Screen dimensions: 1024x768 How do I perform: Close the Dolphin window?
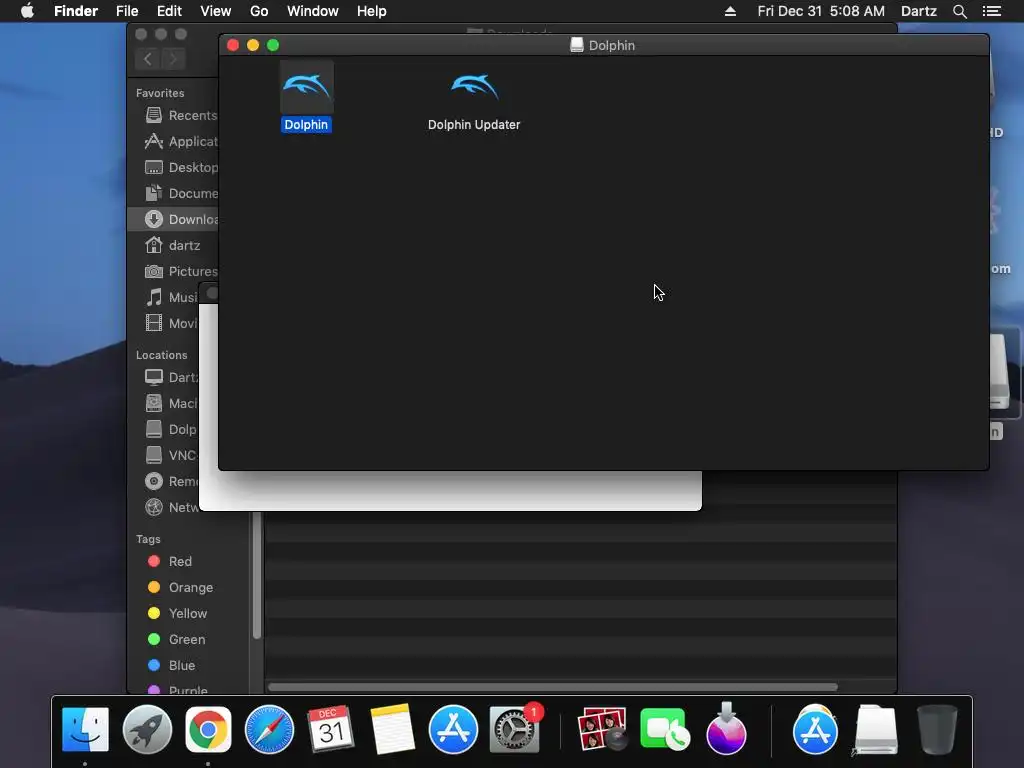pyautogui.click(x=232, y=45)
